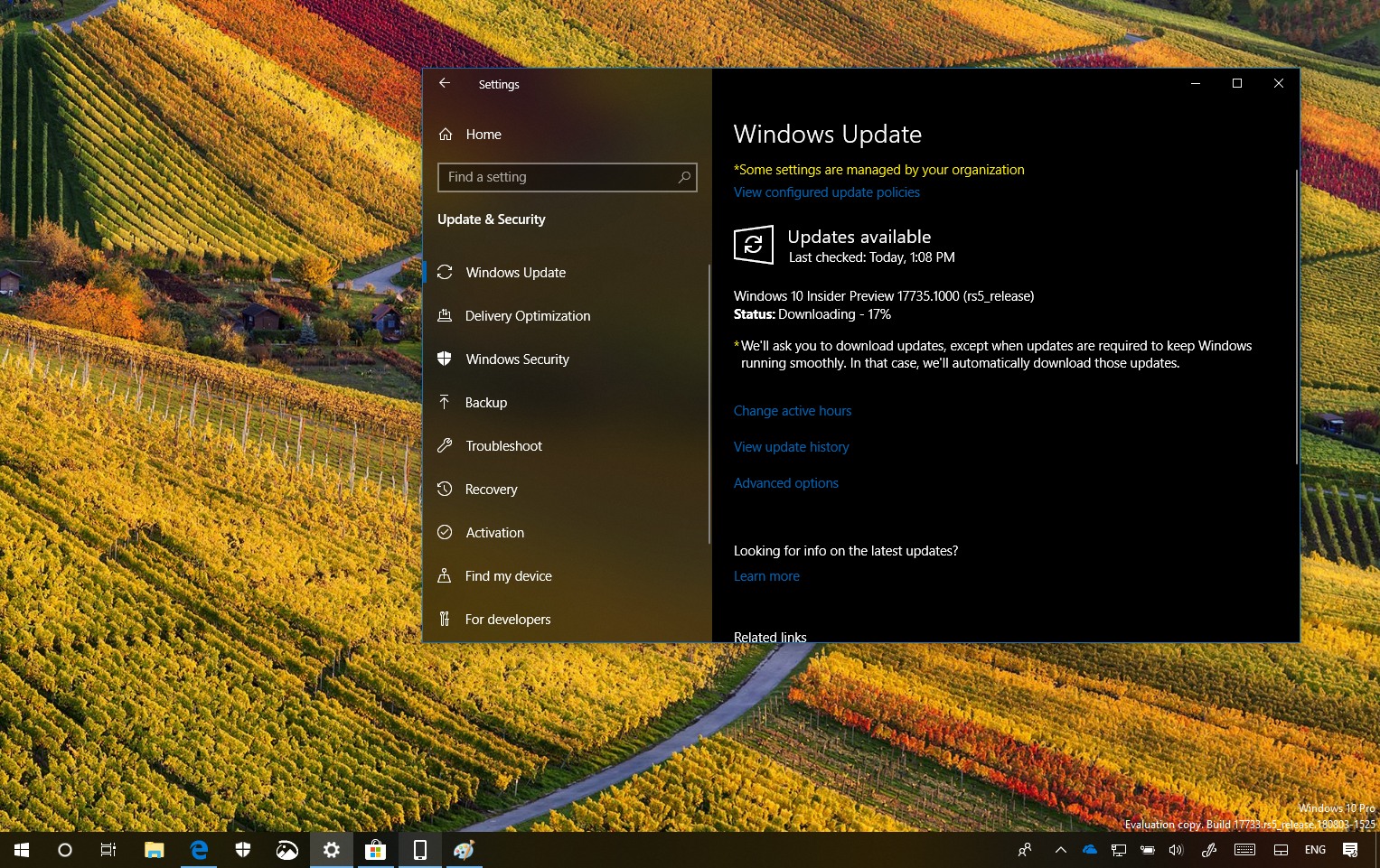
Task: Open Activation via its checkmark icon
Action: click(x=445, y=532)
